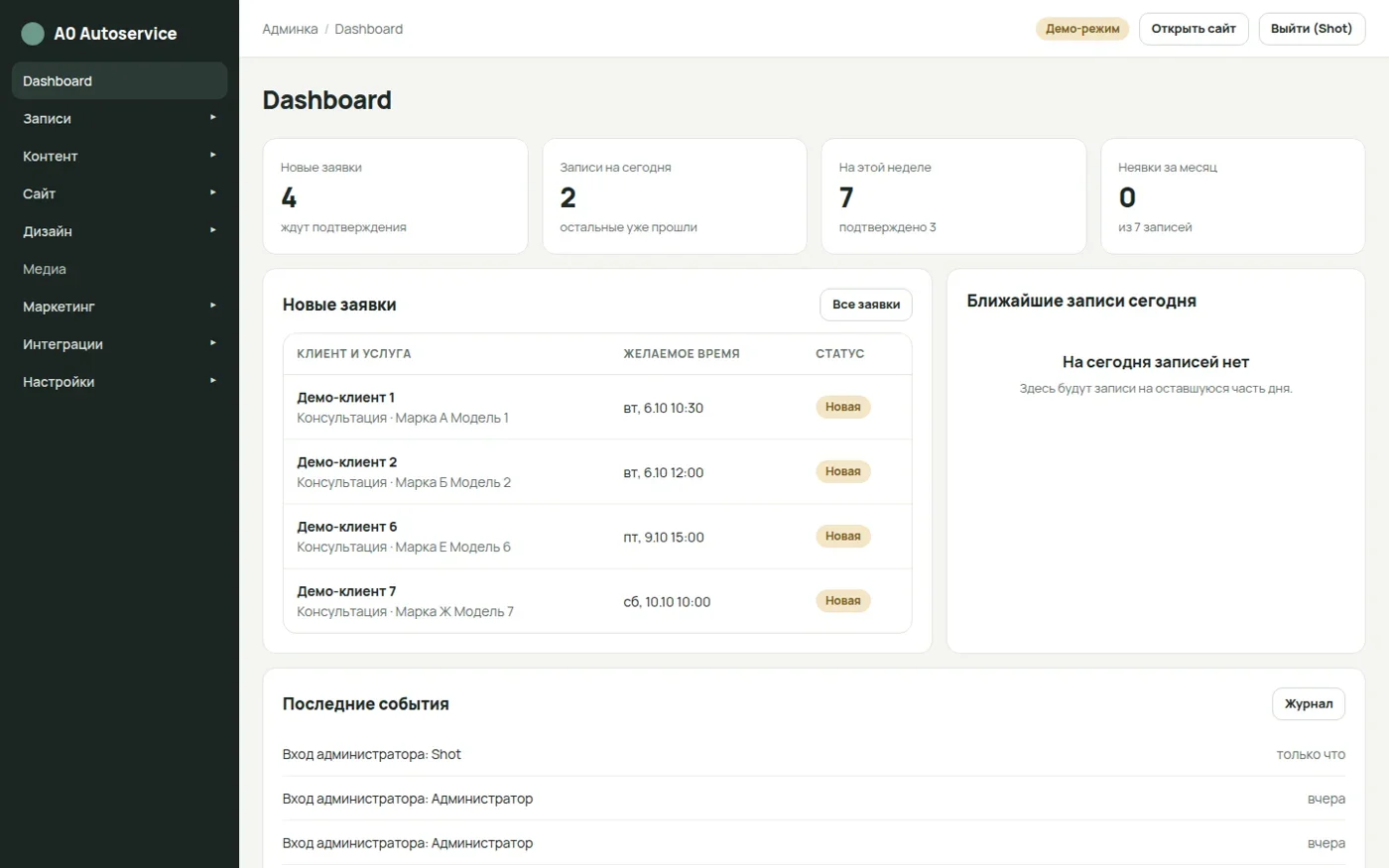This screenshot has width=1389, height=868.
Task: Open the Записи на сегодня stat card
Action: tap(675, 196)
